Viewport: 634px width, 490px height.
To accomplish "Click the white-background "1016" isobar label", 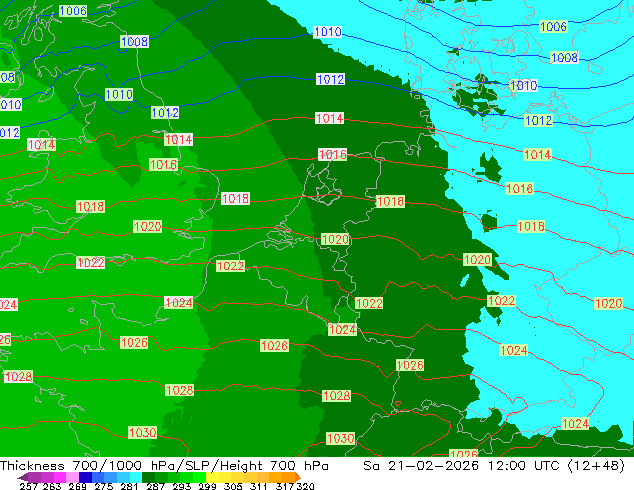I will click(x=332, y=154).
